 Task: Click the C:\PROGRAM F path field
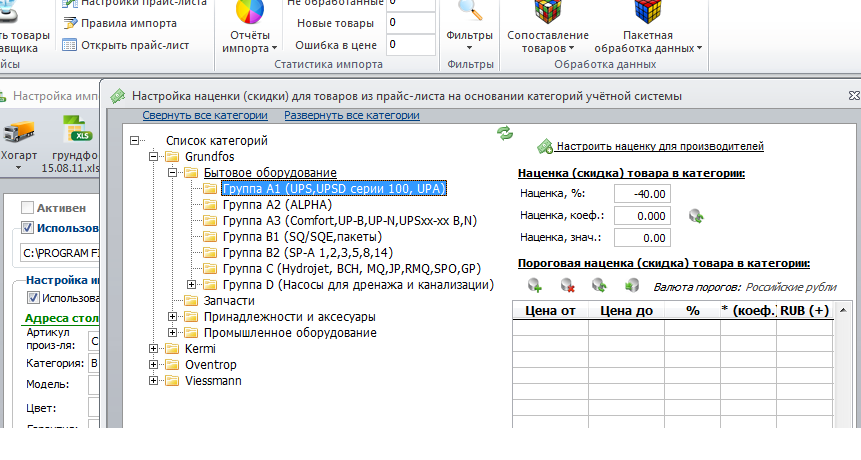pyautogui.click(x=60, y=253)
